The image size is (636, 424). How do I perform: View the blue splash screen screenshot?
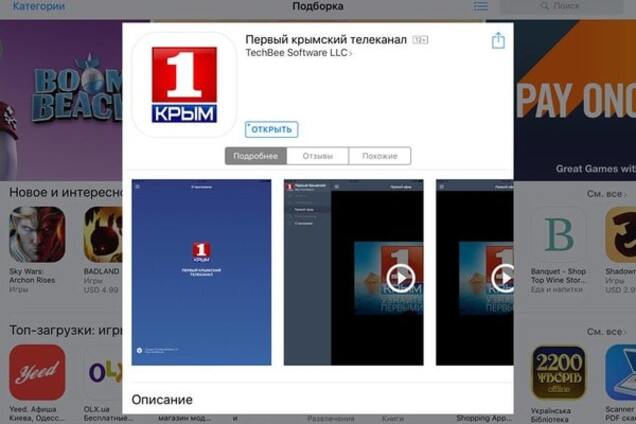[201, 272]
